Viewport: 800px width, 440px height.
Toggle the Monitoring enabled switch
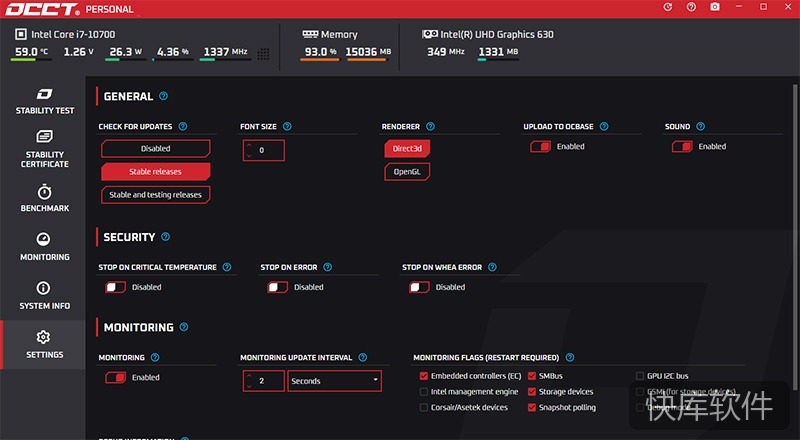pos(115,378)
